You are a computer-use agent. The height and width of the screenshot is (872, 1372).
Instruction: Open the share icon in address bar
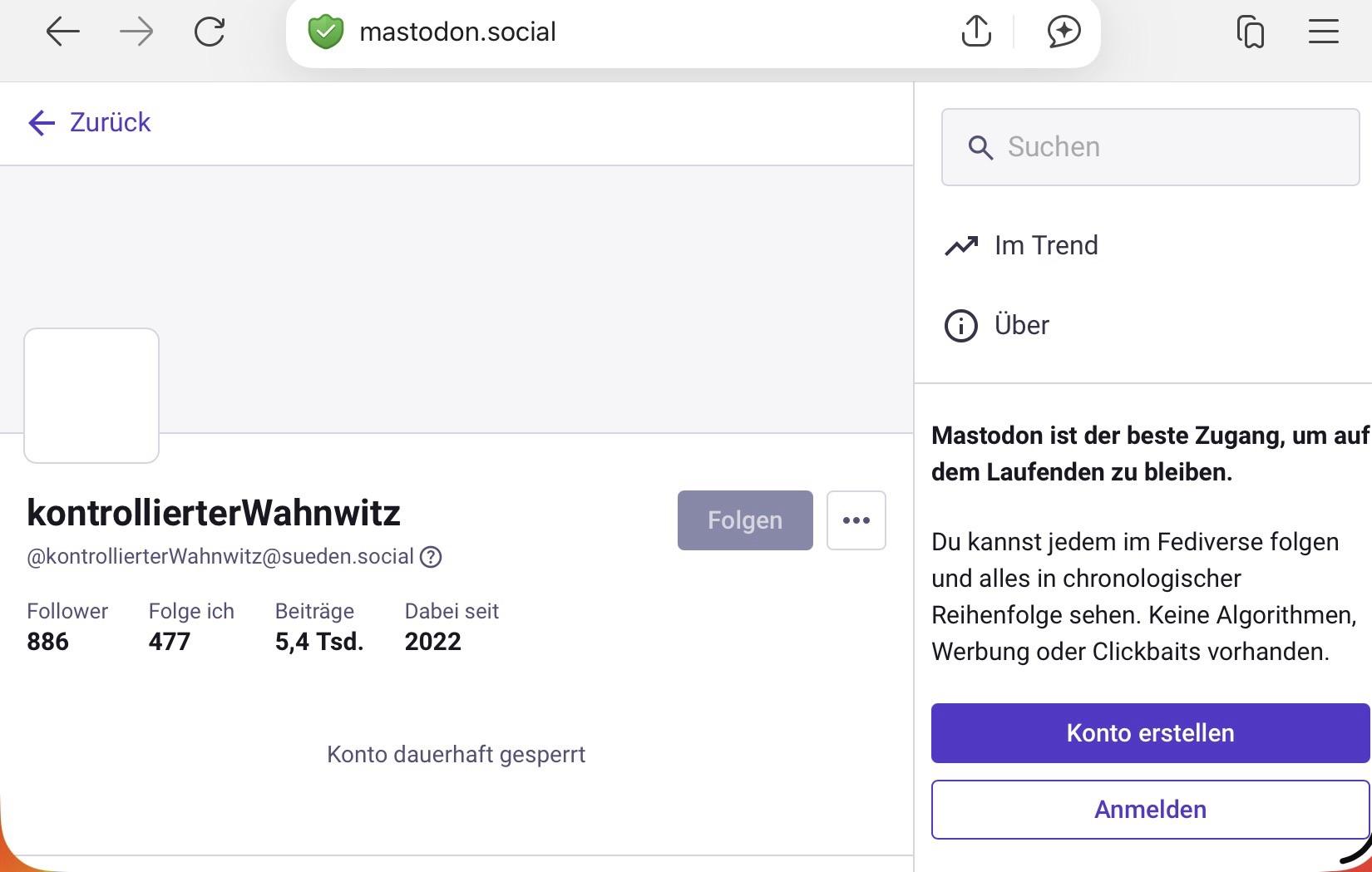coord(976,32)
